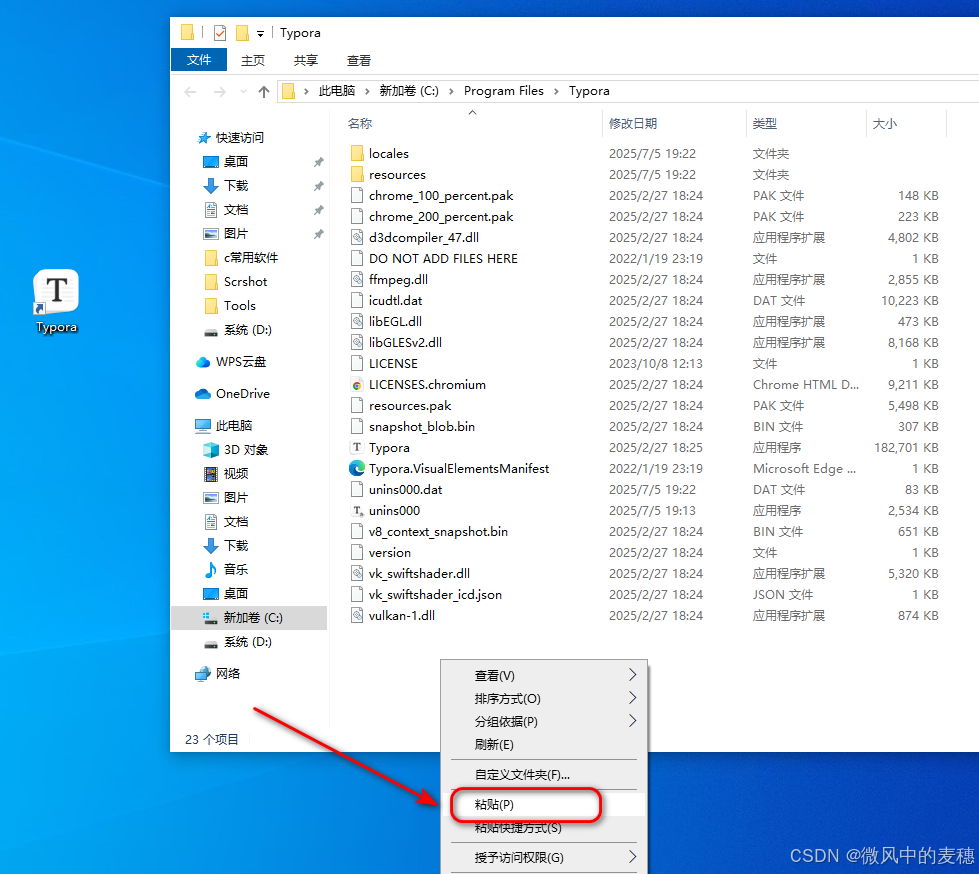Select the unins000 application file
Image resolution: width=979 pixels, height=874 pixels.
coord(386,511)
